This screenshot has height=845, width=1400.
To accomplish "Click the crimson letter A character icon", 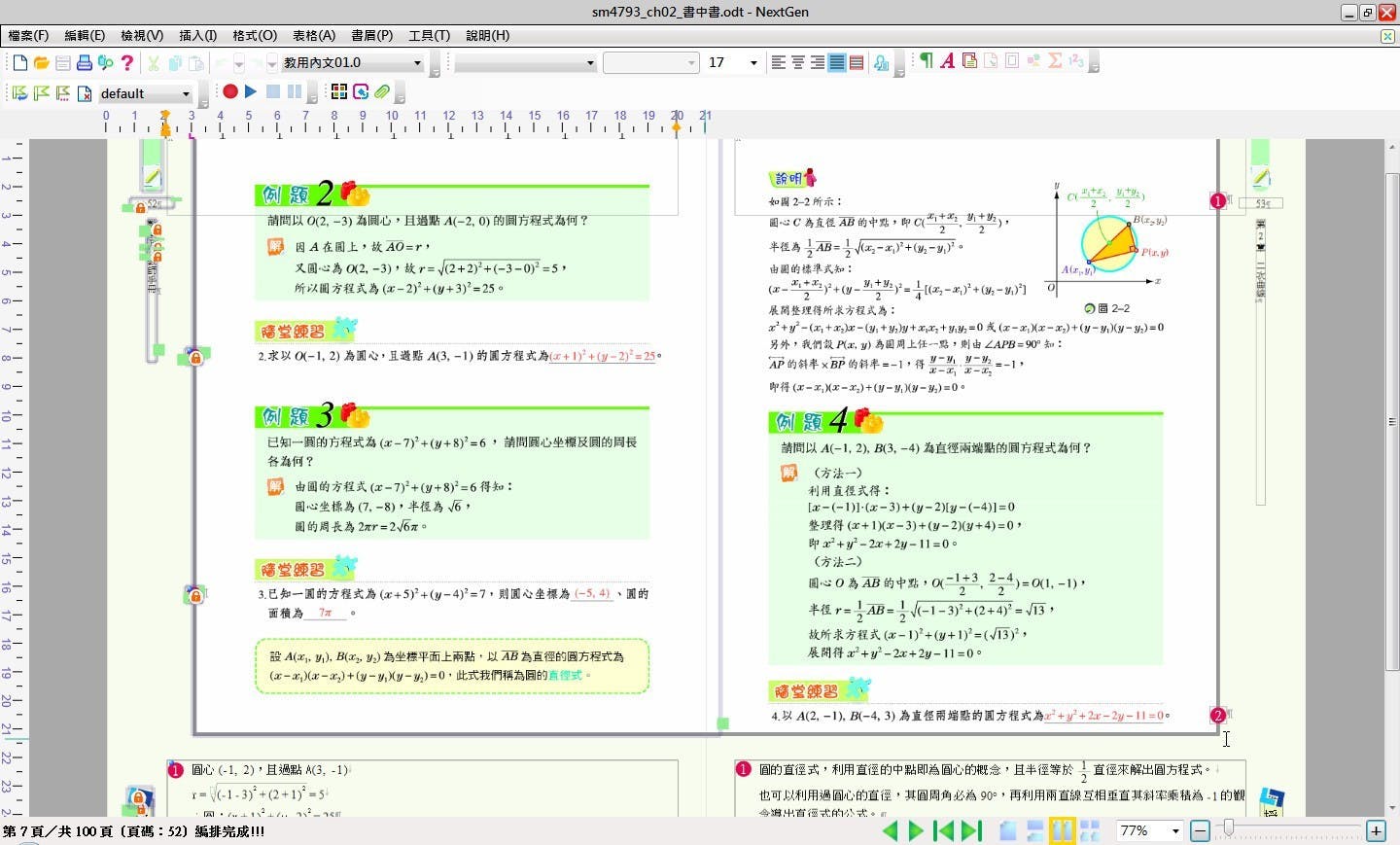I will [x=947, y=61].
